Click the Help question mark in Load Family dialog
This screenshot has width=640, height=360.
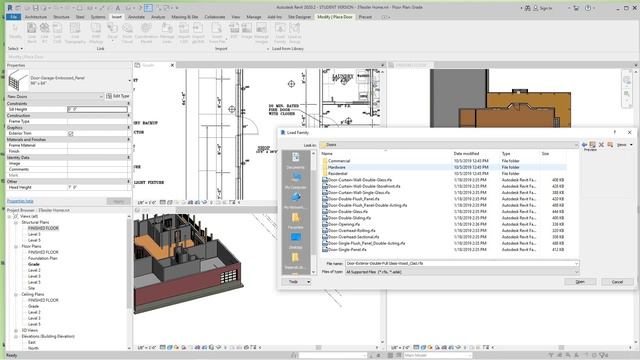(x=615, y=132)
